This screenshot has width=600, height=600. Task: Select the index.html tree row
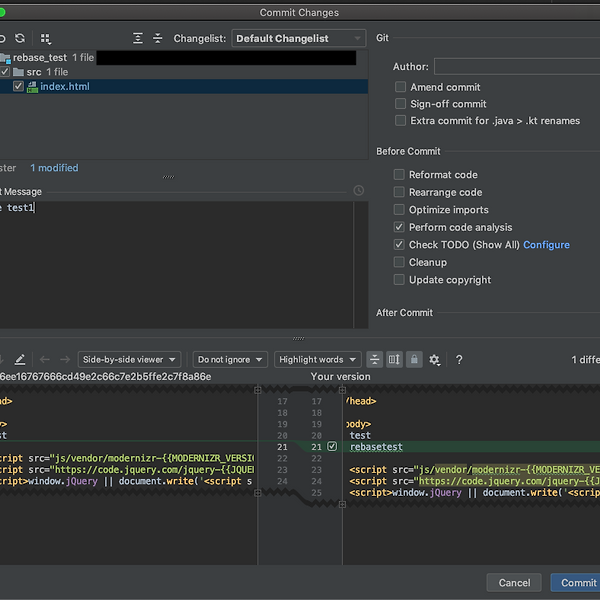[184, 86]
